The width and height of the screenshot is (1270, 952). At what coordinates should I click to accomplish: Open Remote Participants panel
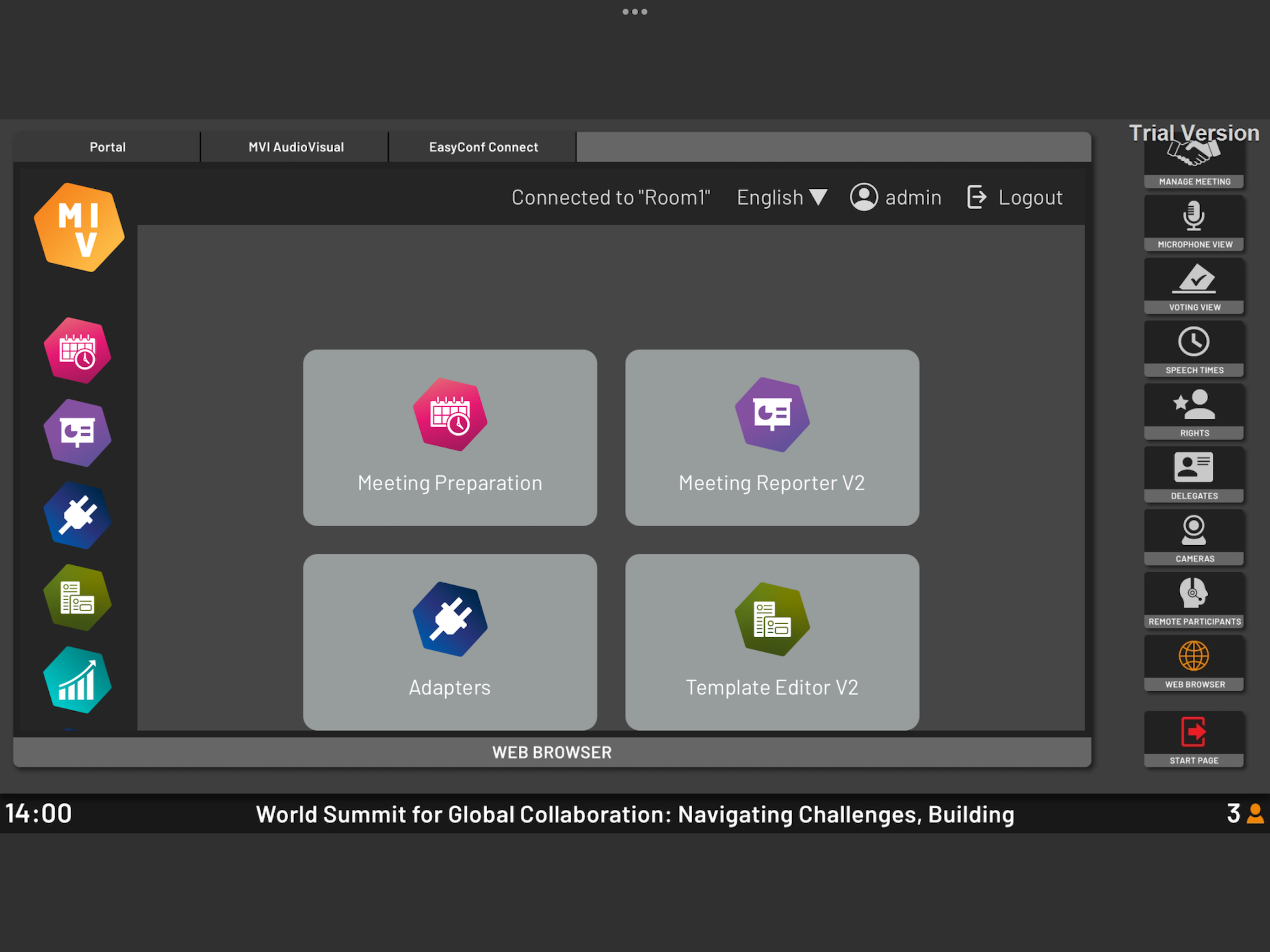[x=1194, y=601]
